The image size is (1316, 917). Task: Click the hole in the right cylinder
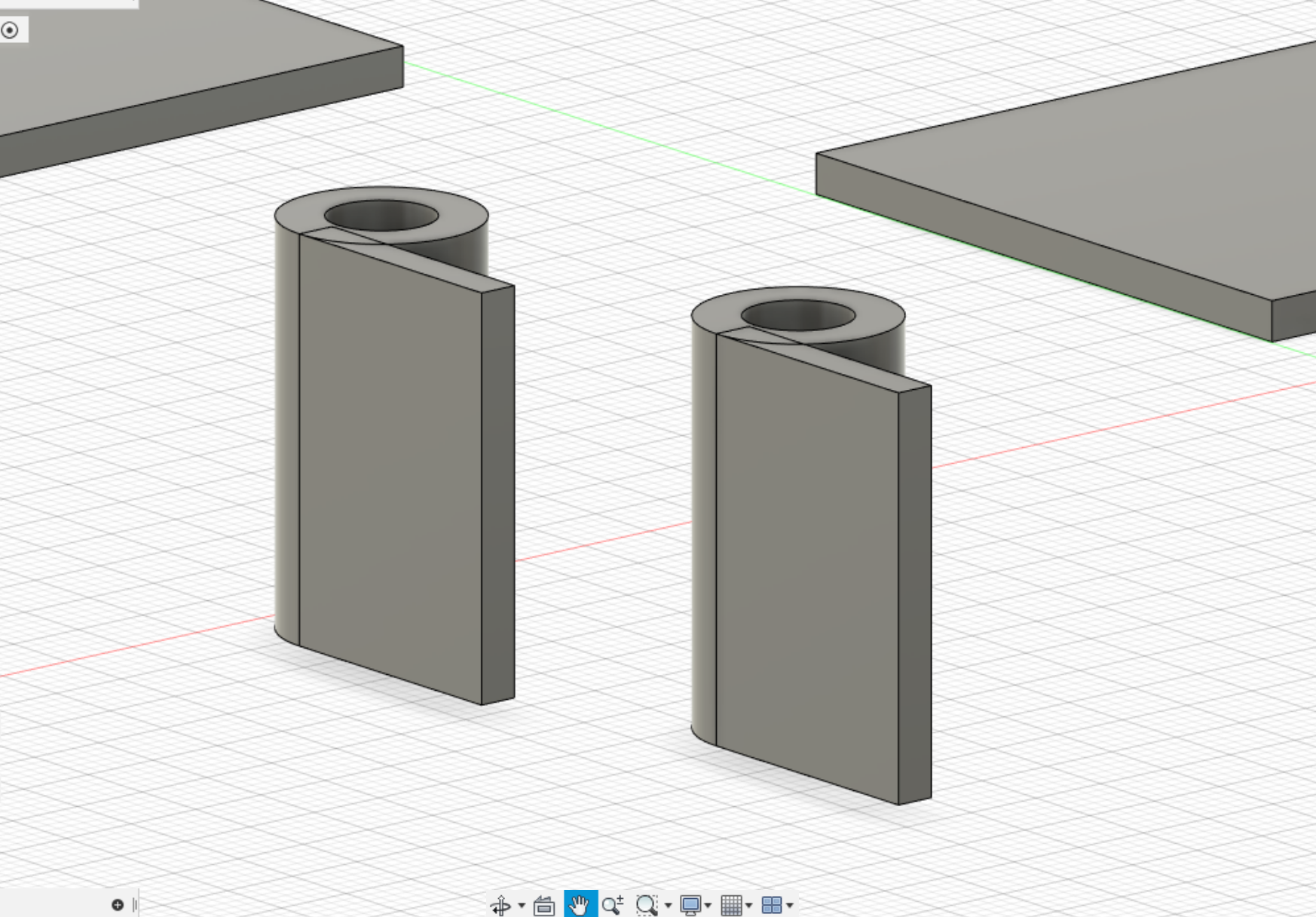(x=798, y=315)
